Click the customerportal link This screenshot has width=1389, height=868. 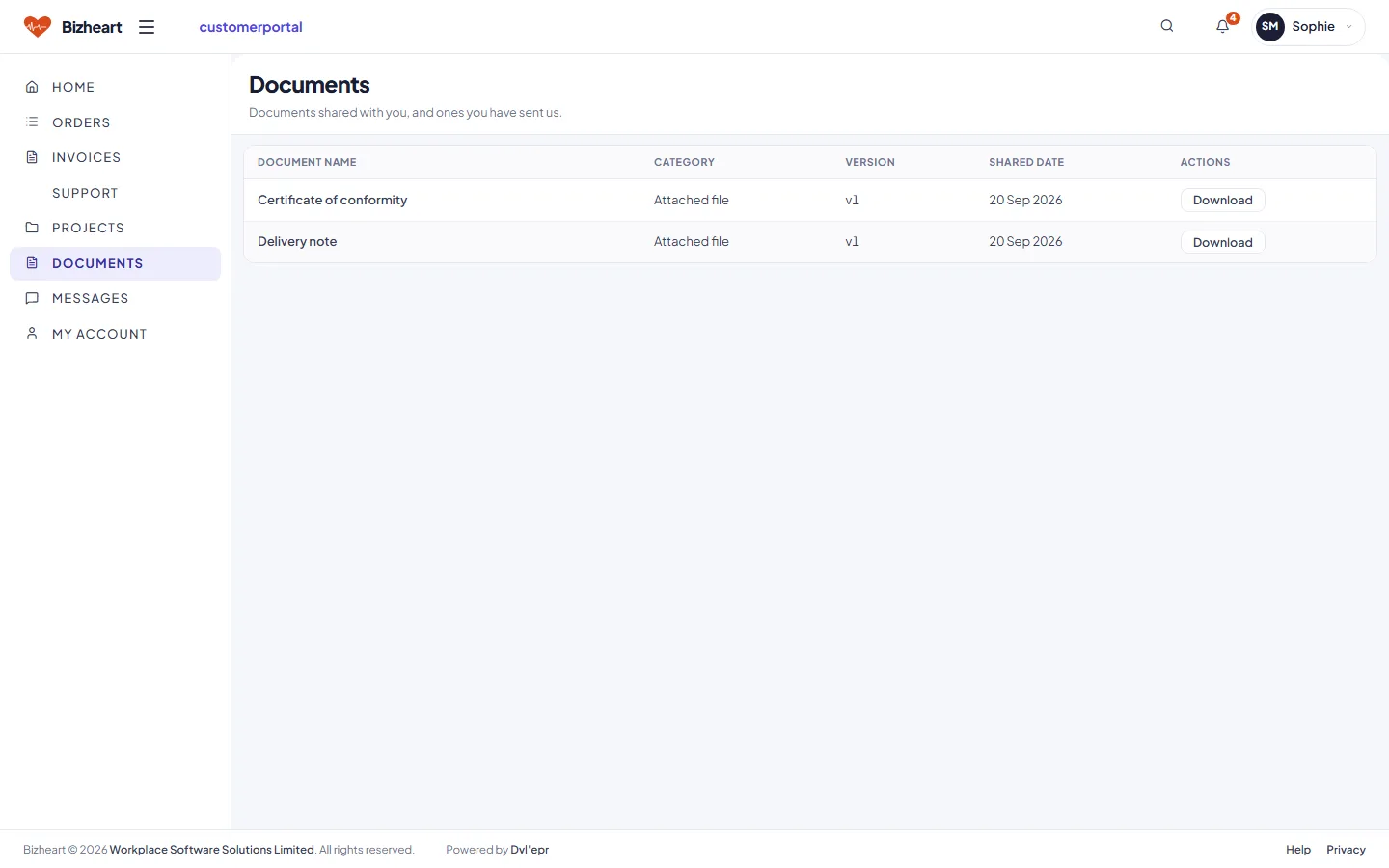[x=251, y=27]
